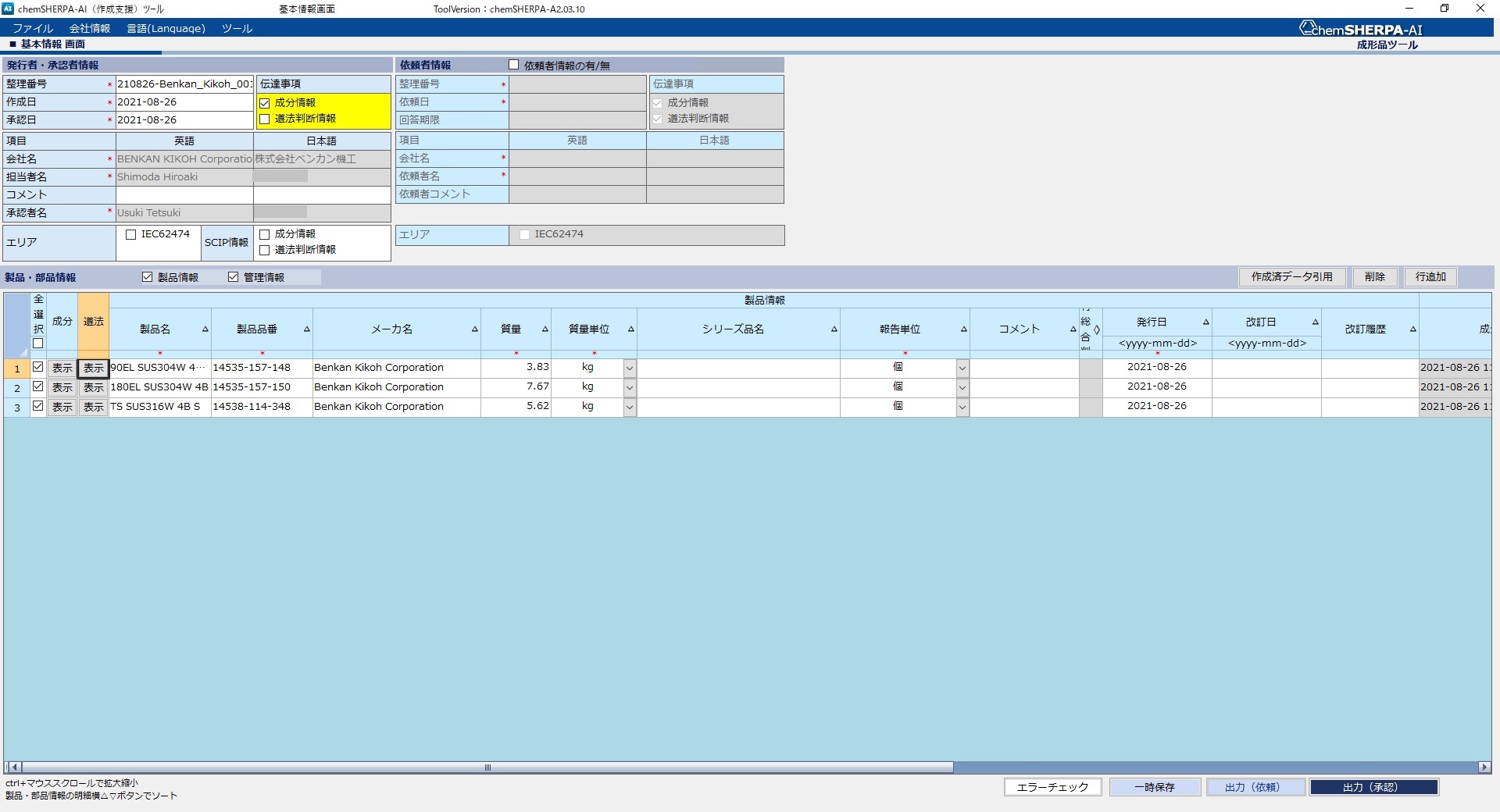This screenshot has height=812, width=1500.
Task: Click English コメント field for issuer
Action: [x=184, y=194]
